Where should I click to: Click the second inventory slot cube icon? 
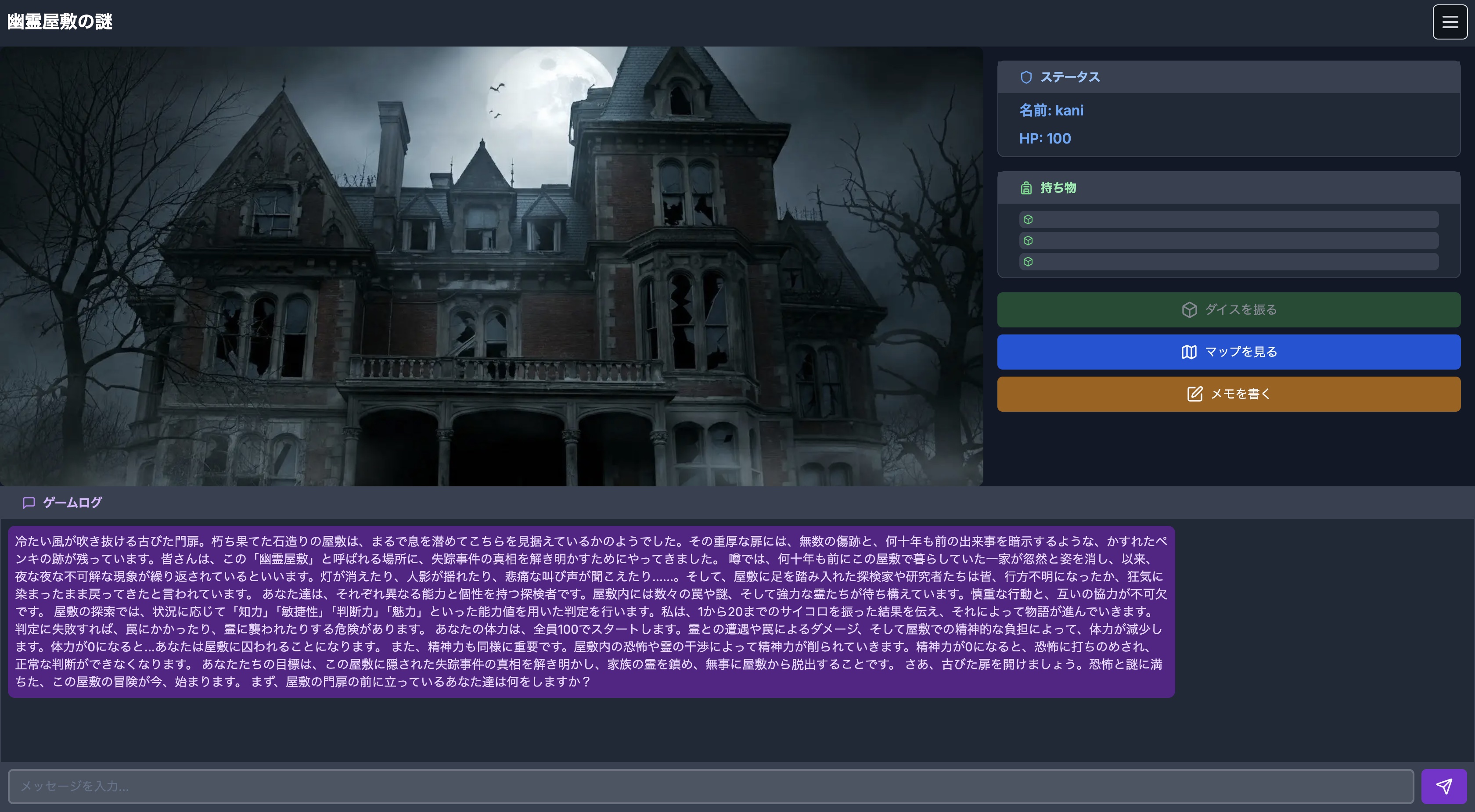point(1028,241)
